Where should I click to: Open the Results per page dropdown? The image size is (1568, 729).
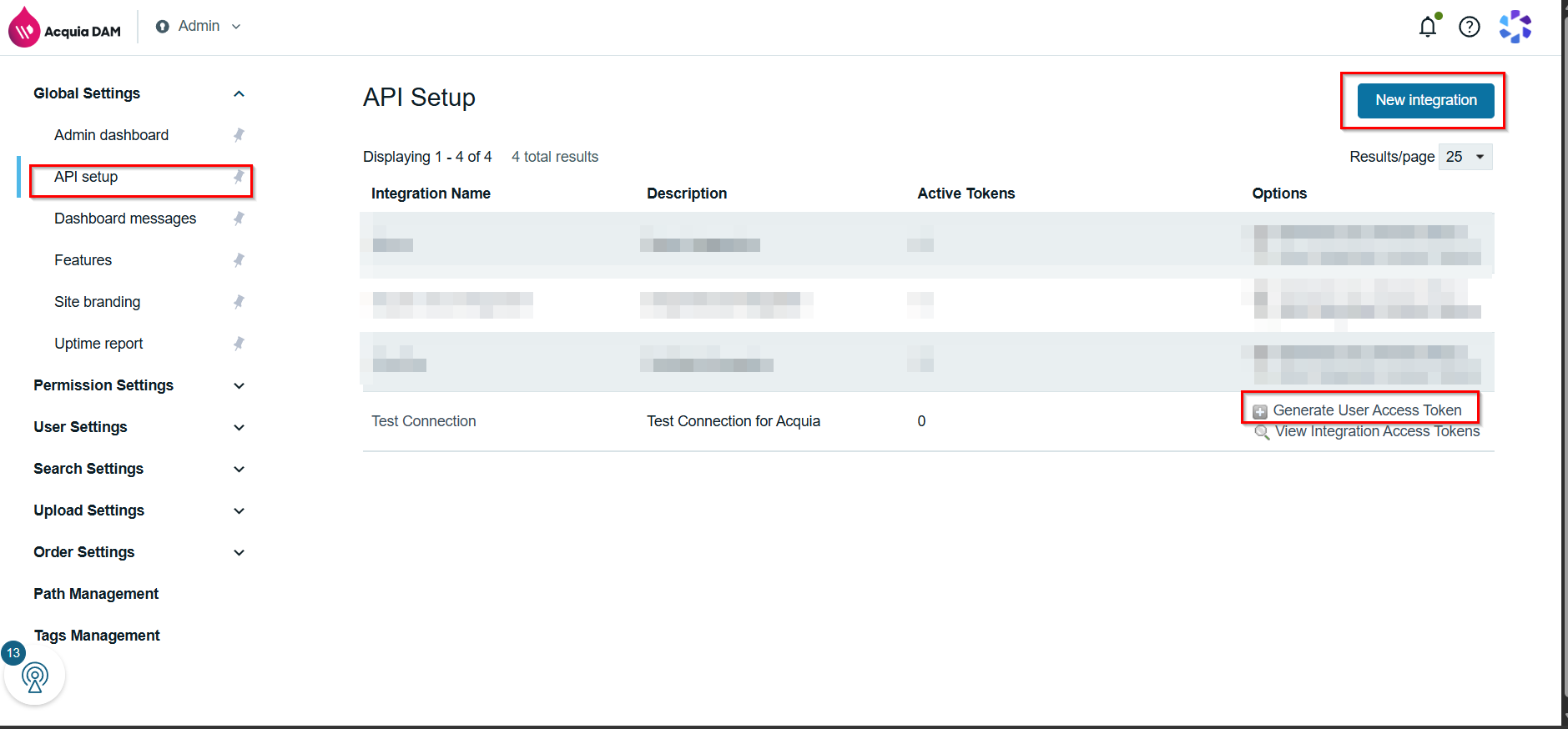point(1465,157)
